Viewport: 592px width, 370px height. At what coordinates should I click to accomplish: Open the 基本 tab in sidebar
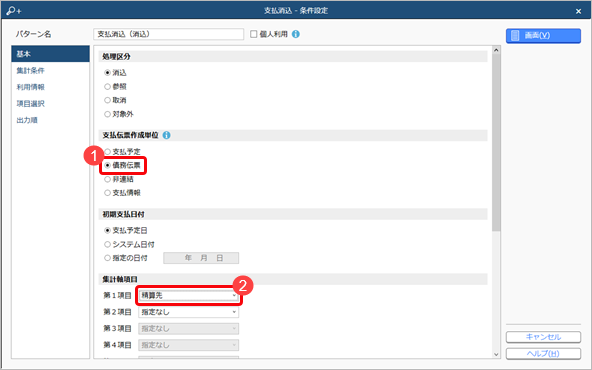50,54
